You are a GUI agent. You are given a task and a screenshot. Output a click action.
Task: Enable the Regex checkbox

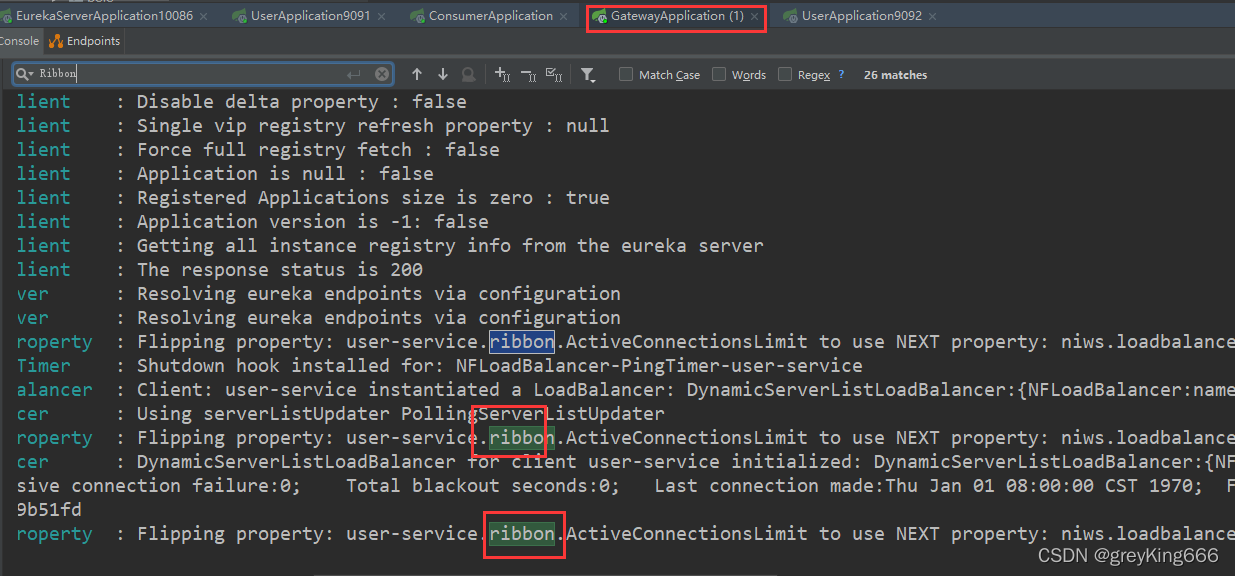(x=785, y=74)
